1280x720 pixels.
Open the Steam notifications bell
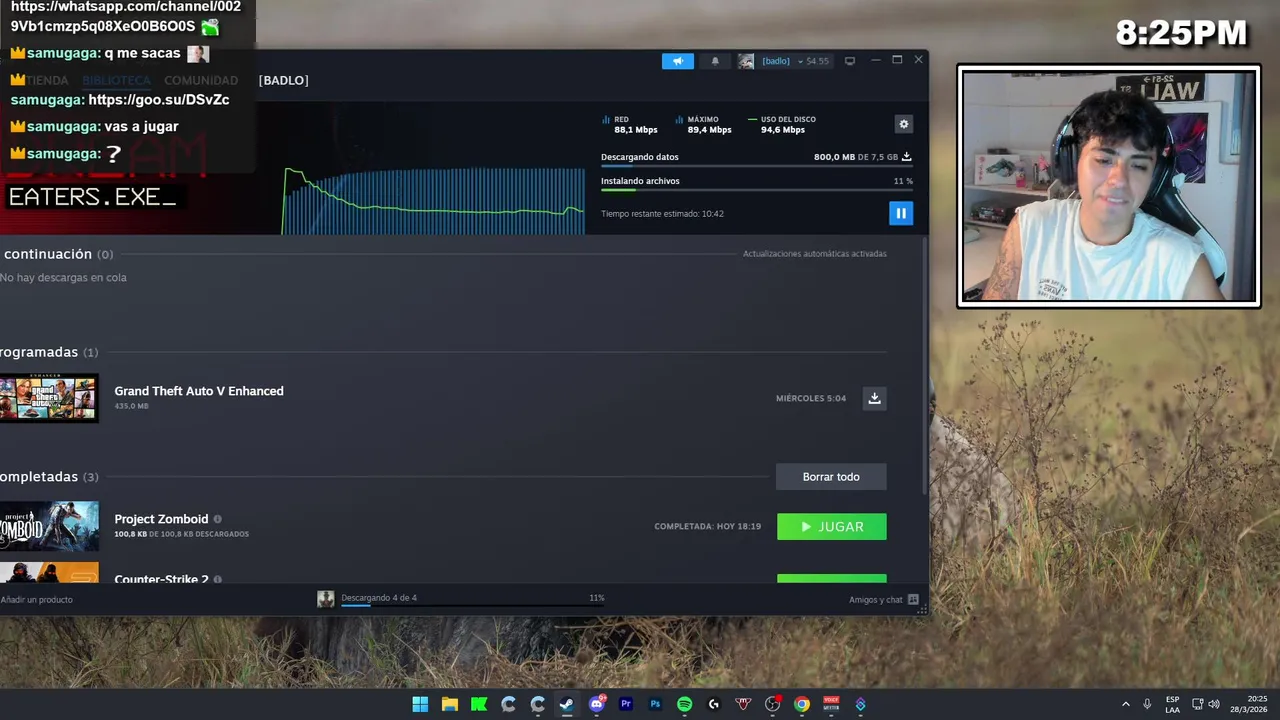(715, 61)
